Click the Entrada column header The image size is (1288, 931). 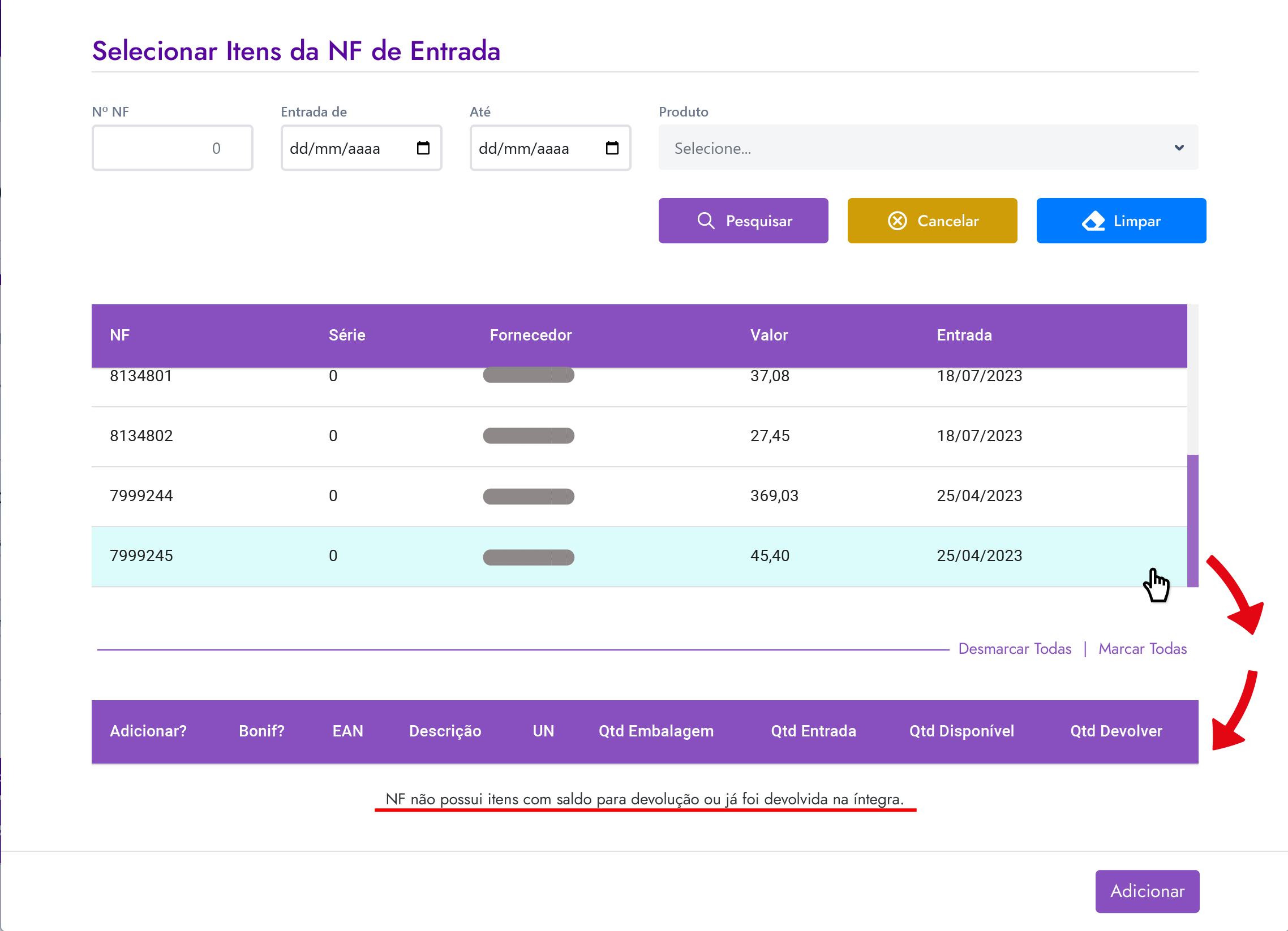(x=964, y=335)
